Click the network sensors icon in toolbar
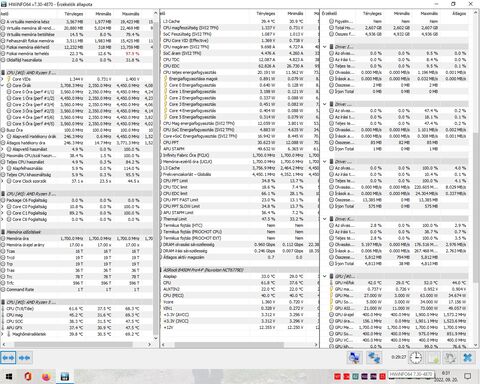The height and width of the screenshot is (384, 480). (374, 358)
